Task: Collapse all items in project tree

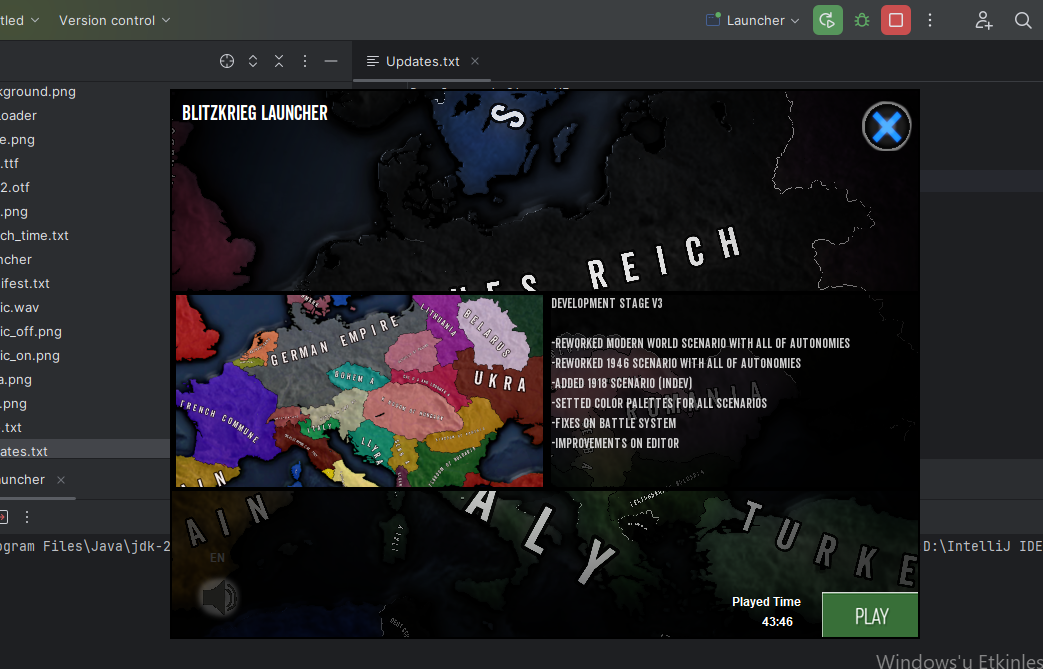Action: pyautogui.click(x=279, y=61)
